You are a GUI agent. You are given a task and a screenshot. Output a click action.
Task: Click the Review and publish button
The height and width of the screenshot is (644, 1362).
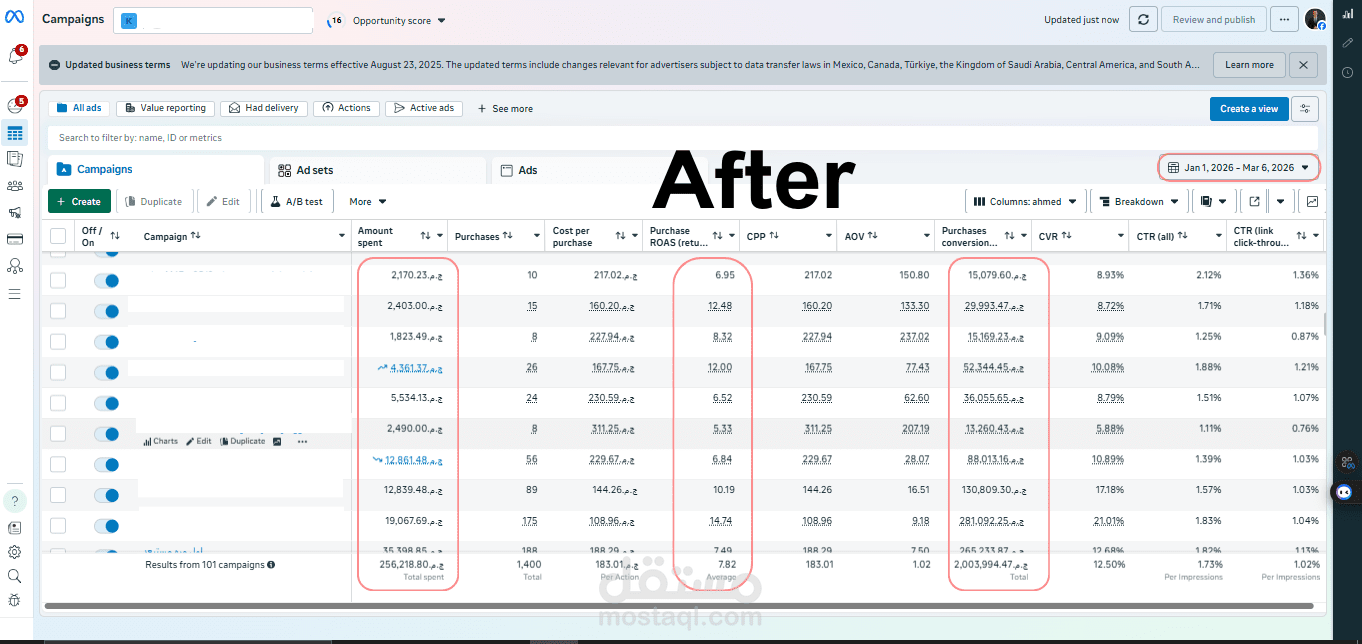(x=1213, y=19)
